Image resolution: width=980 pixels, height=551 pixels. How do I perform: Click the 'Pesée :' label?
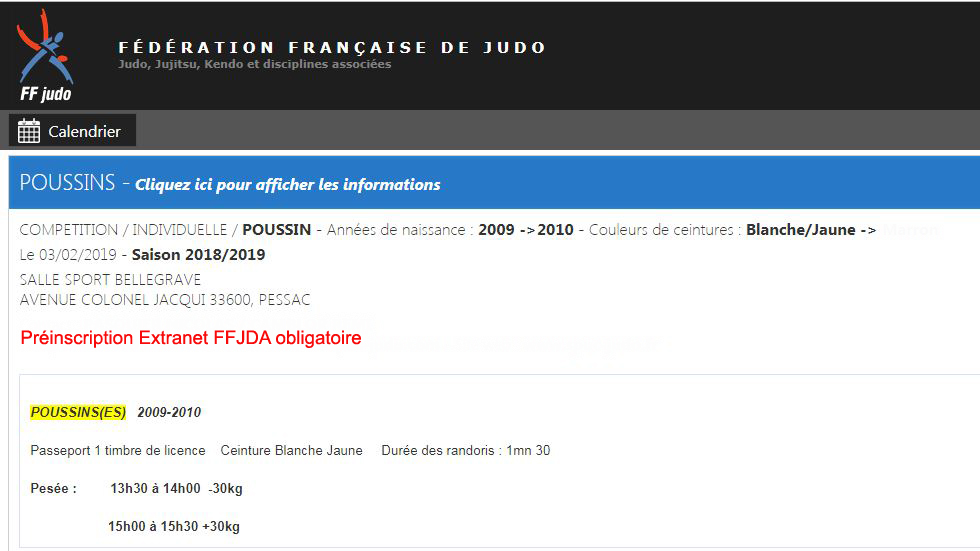54,489
